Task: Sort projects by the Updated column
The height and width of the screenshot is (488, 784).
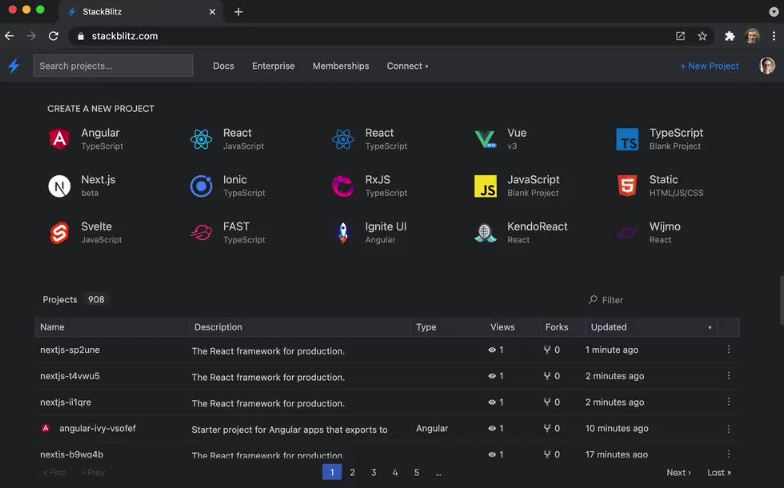Action: coord(651,327)
